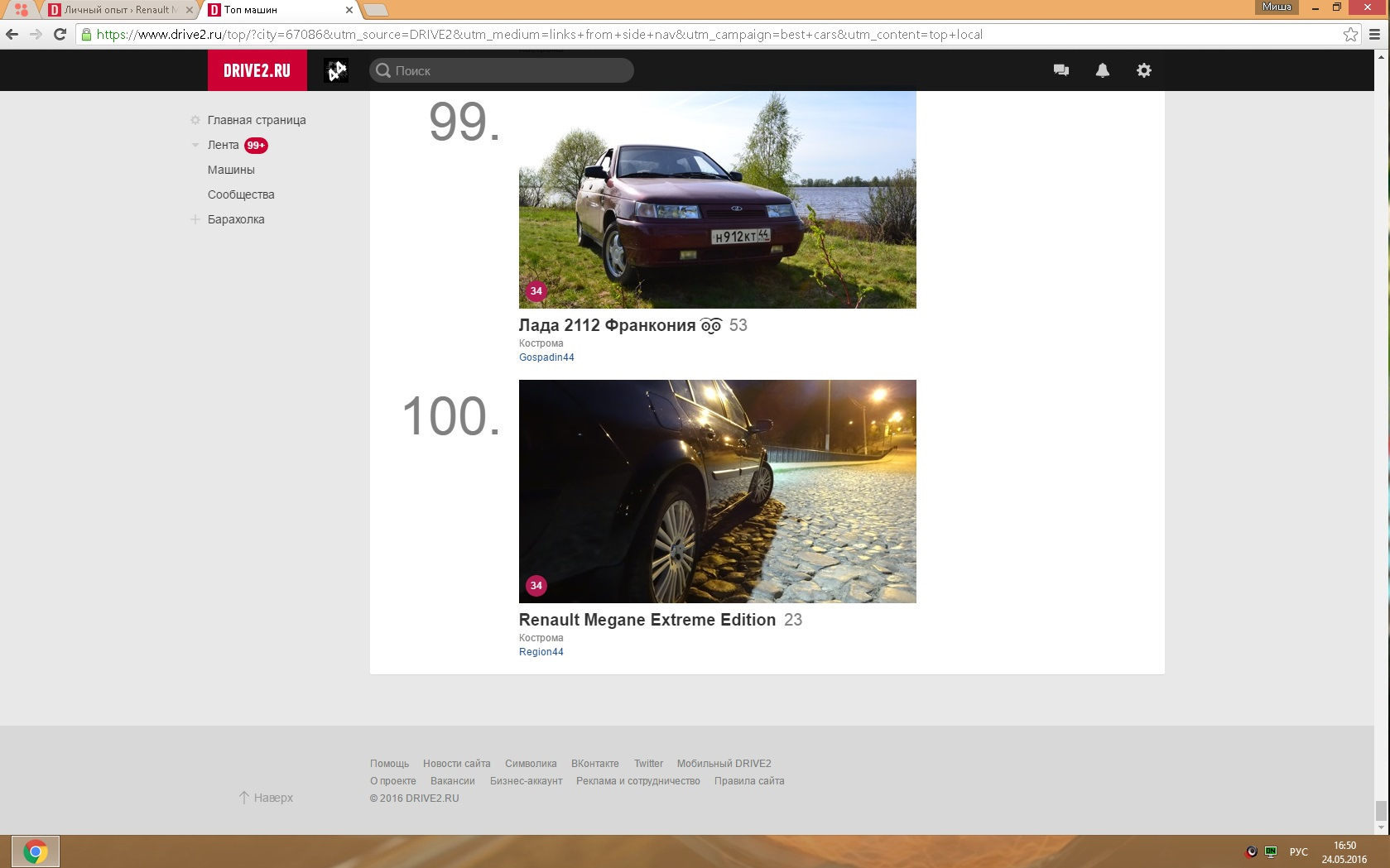Click the scrollbar down arrow

pos(1380,827)
